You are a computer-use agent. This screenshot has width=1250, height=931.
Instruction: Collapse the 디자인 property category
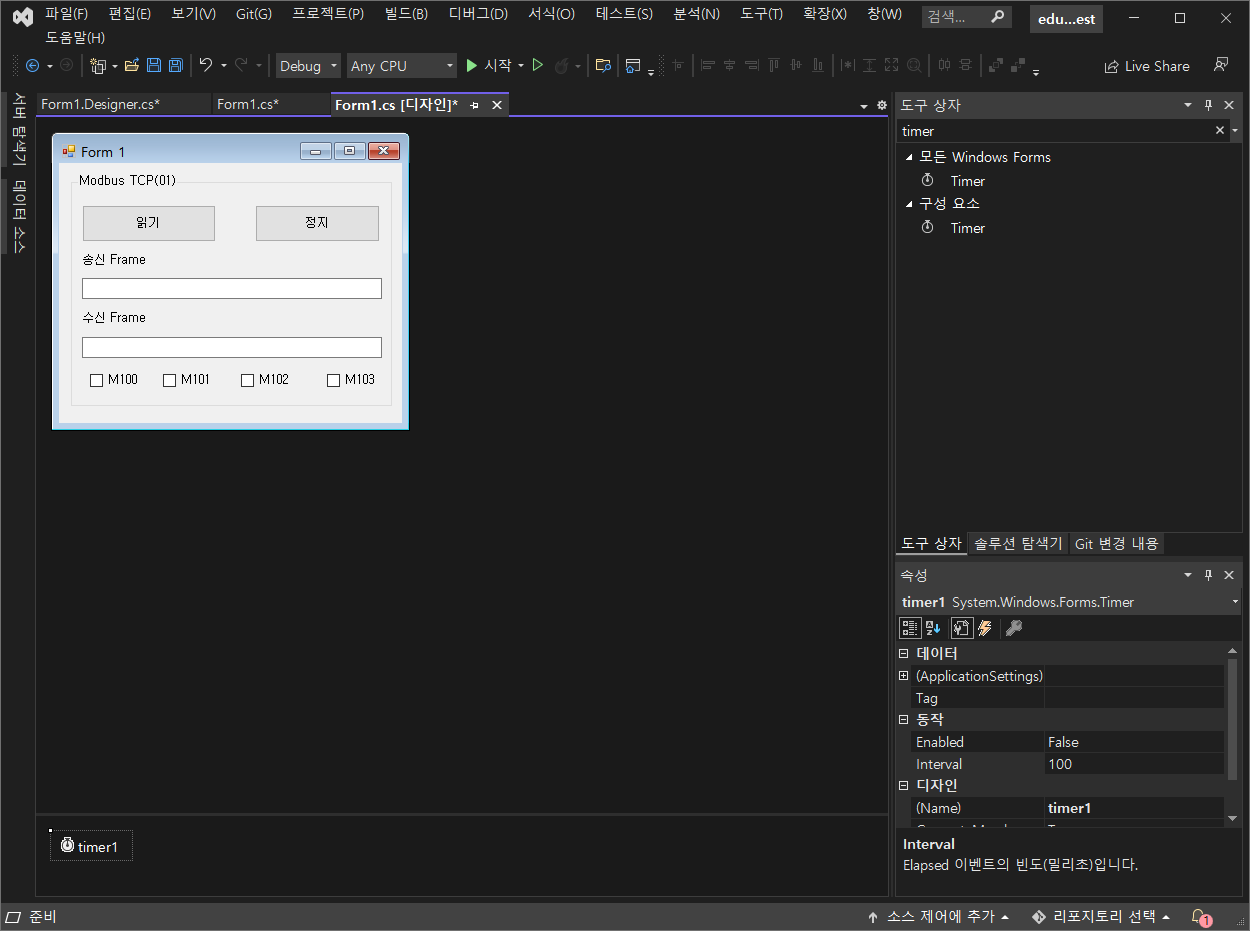click(x=903, y=785)
